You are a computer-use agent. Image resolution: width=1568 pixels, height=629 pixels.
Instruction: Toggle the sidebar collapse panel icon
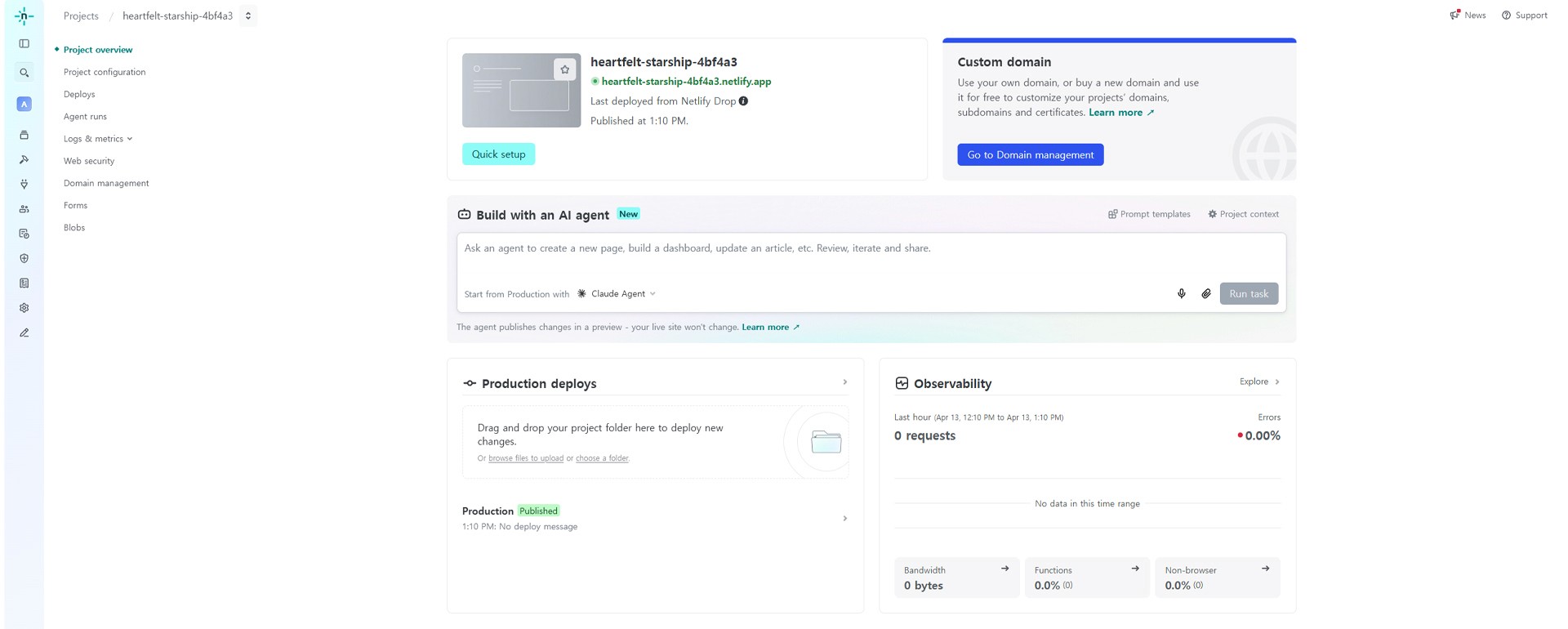[24, 44]
